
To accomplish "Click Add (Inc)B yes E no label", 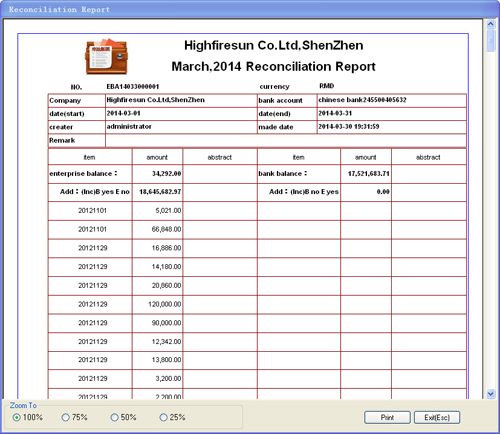I will point(95,192).
